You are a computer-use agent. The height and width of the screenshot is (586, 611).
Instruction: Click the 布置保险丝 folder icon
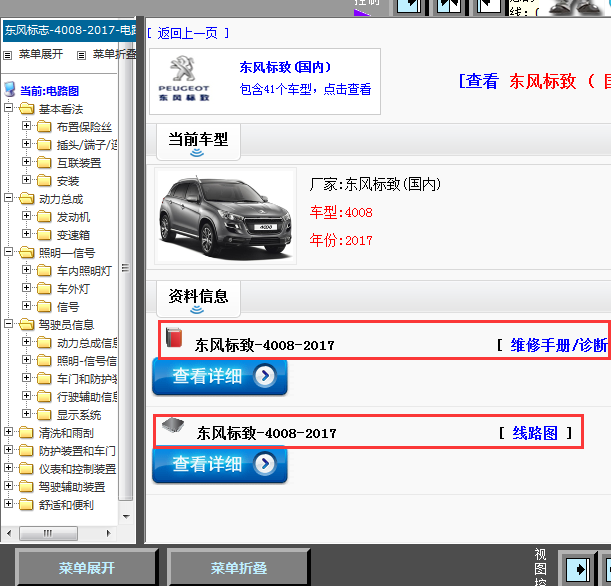click(x=44, y=127)
